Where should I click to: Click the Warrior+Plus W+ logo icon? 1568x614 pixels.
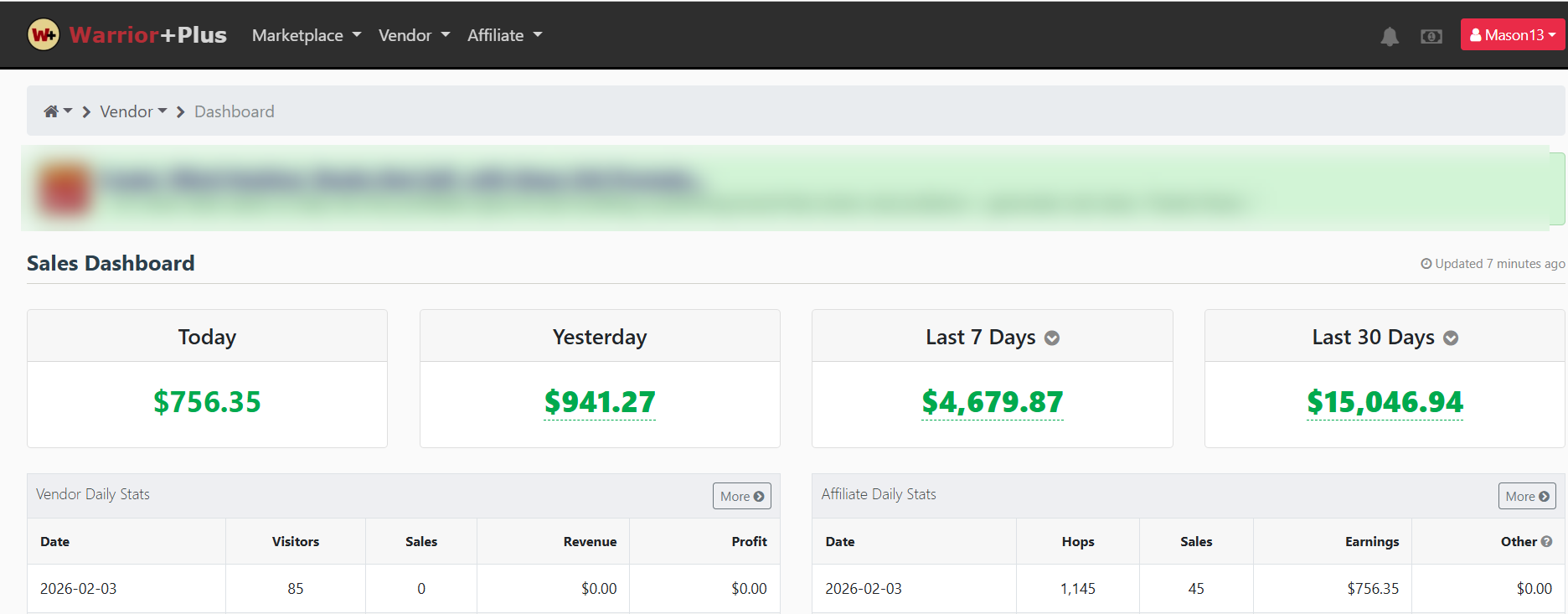(44, 35)
